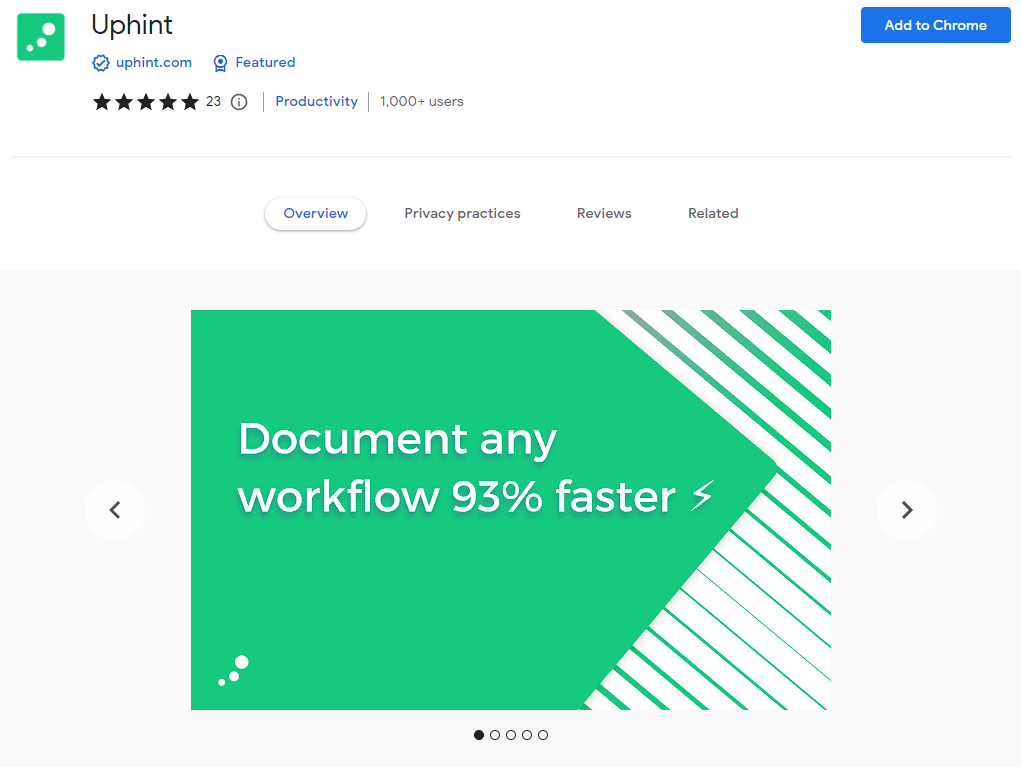Click the right carousel arrow
The image size is (1021, 767).
[x=906, y=510]
